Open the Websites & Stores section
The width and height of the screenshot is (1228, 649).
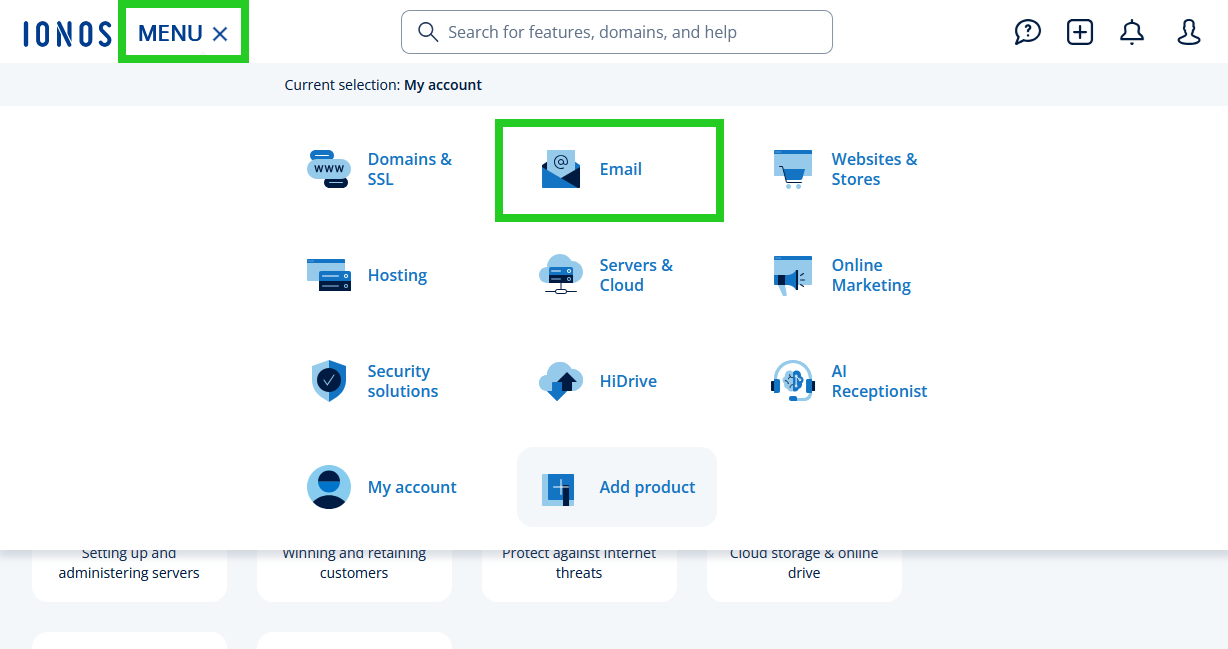click(x=792, y=168)
